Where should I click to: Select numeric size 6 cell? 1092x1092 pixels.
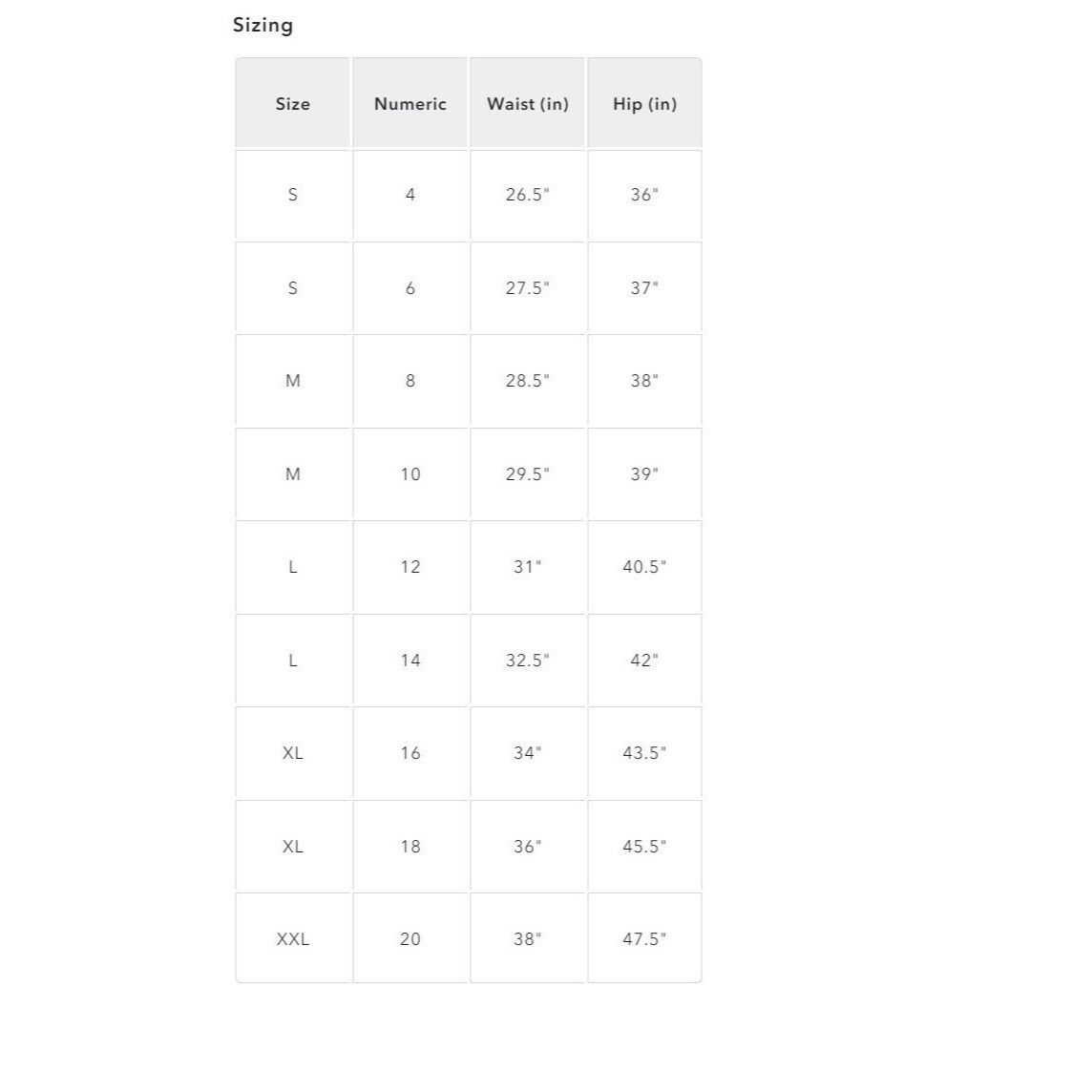pyautogui.click(x=410, y=288)
